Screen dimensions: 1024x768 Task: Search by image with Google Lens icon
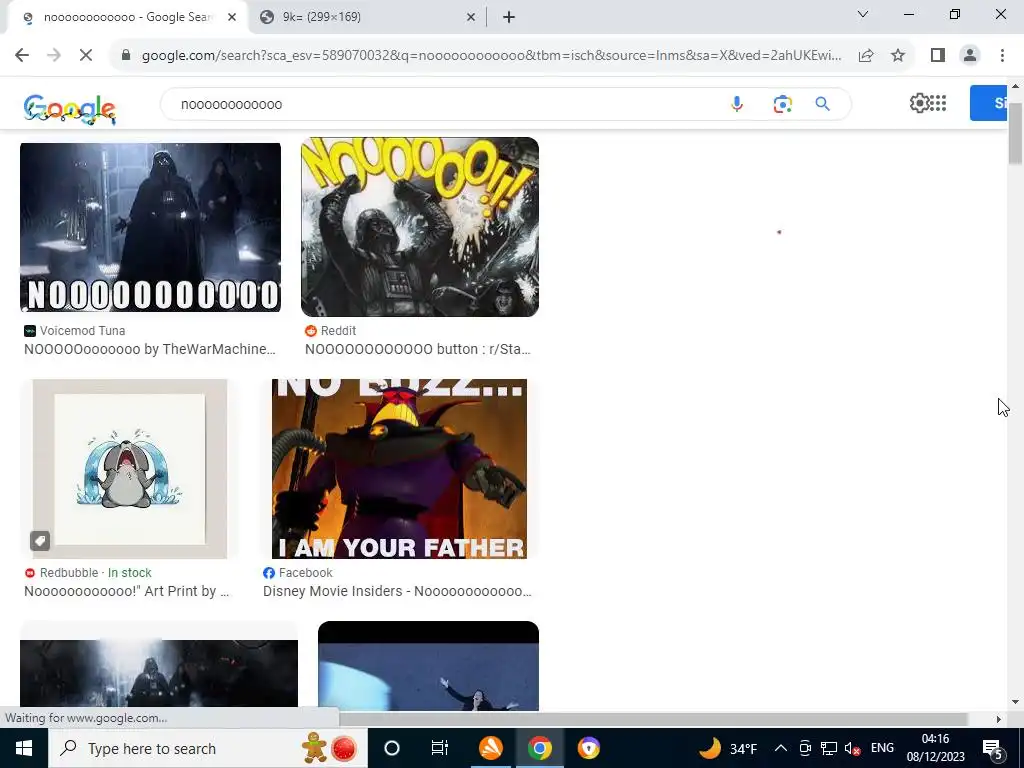pyautogui.click(x=782, y=104)
